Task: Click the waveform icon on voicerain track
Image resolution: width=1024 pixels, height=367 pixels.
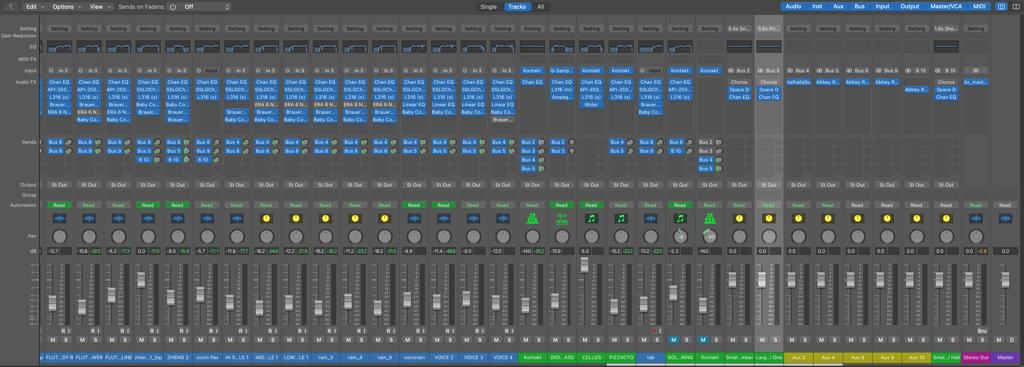Action: pyautogui.click(x=413, y=218)
